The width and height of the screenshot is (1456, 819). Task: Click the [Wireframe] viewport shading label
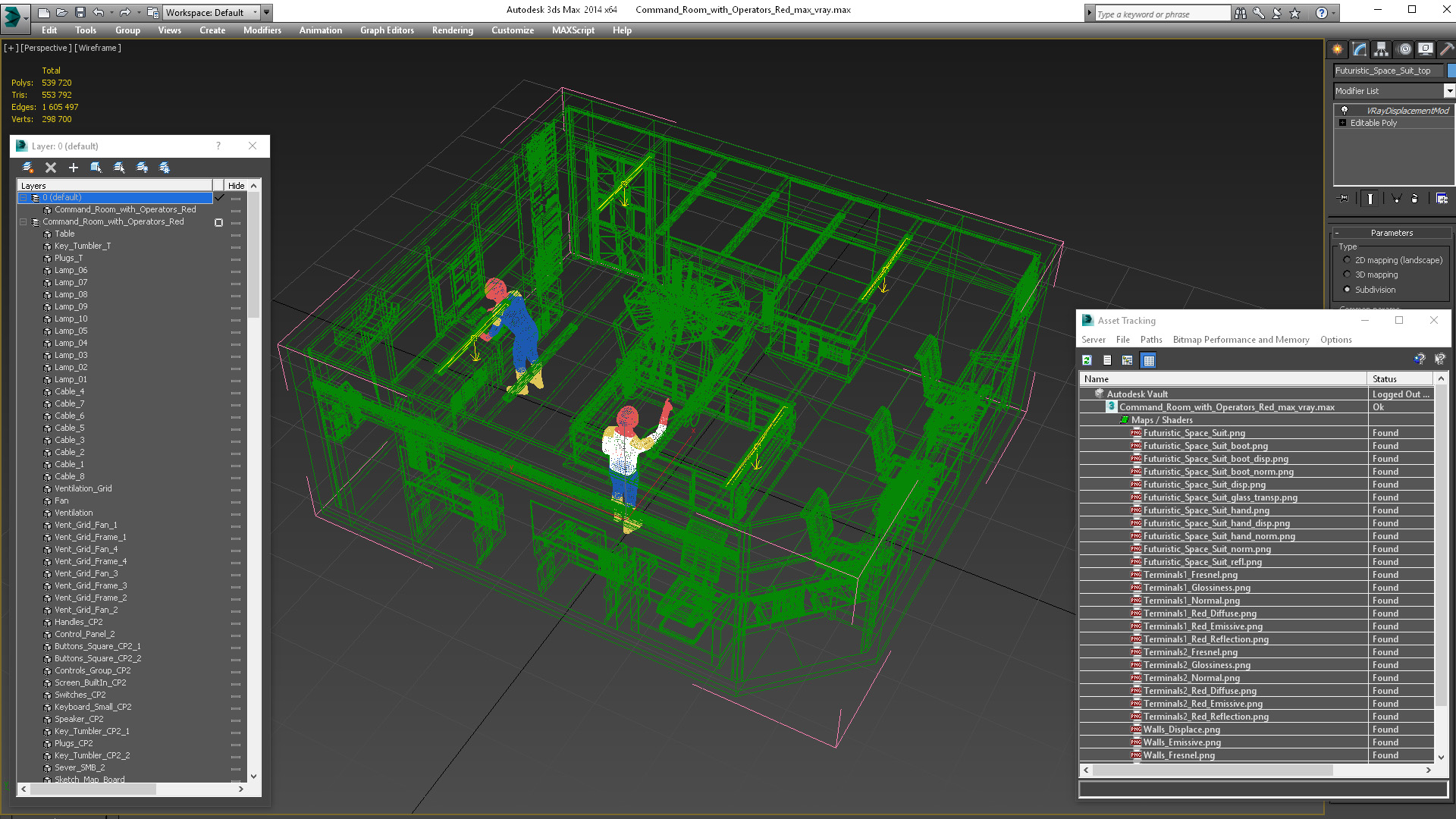pyautogui.click(x=98, y=48)
